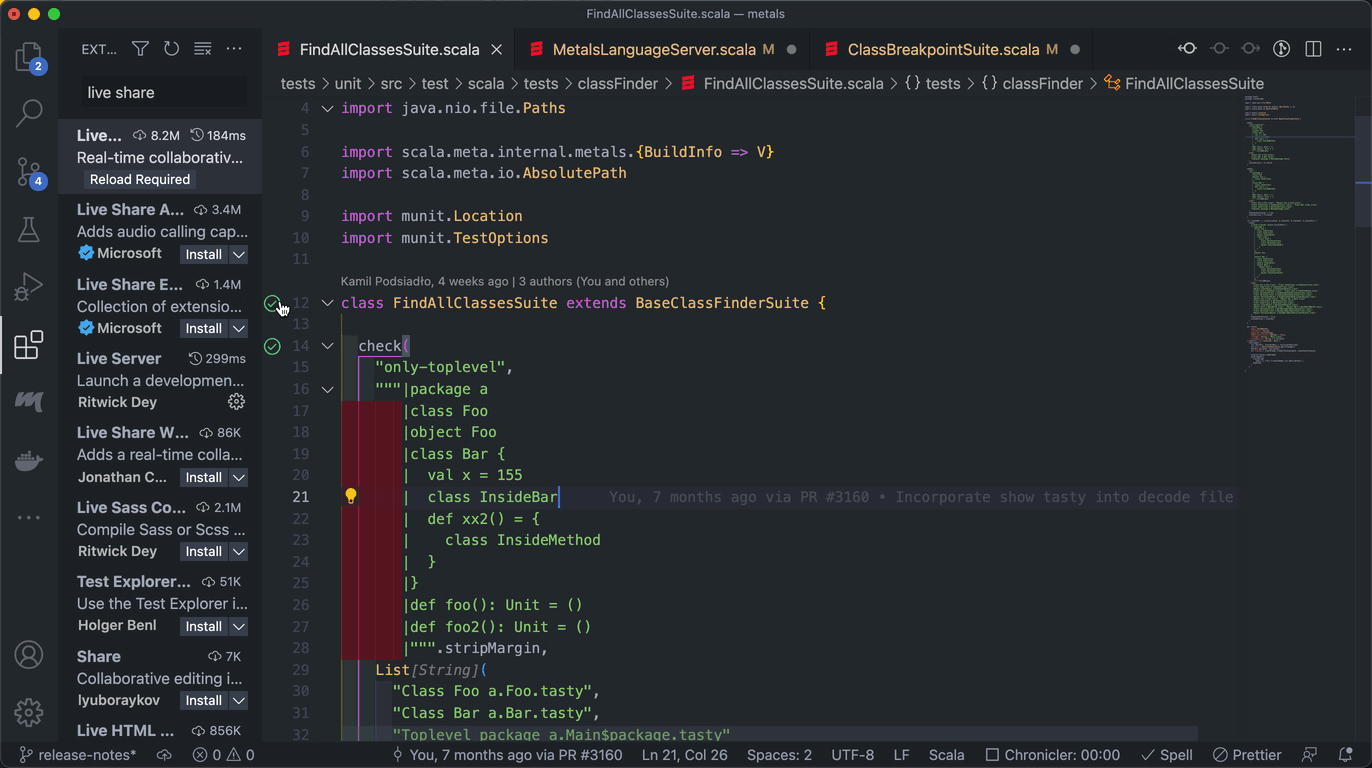Toggle the lightbulb quick fix on line 21
Viewport: 1372px width, 768px height.
coord(351,495)
